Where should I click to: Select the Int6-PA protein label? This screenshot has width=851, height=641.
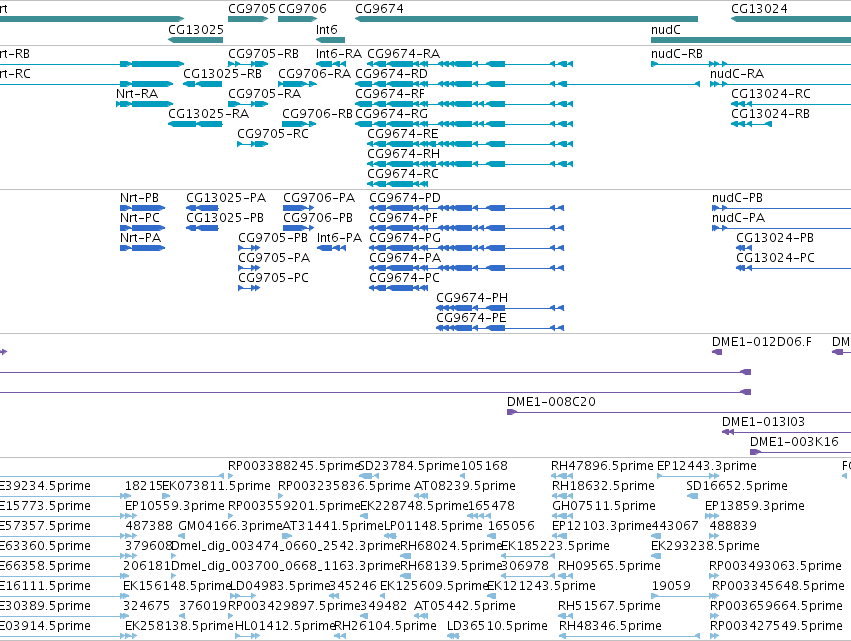pos(339,238)
